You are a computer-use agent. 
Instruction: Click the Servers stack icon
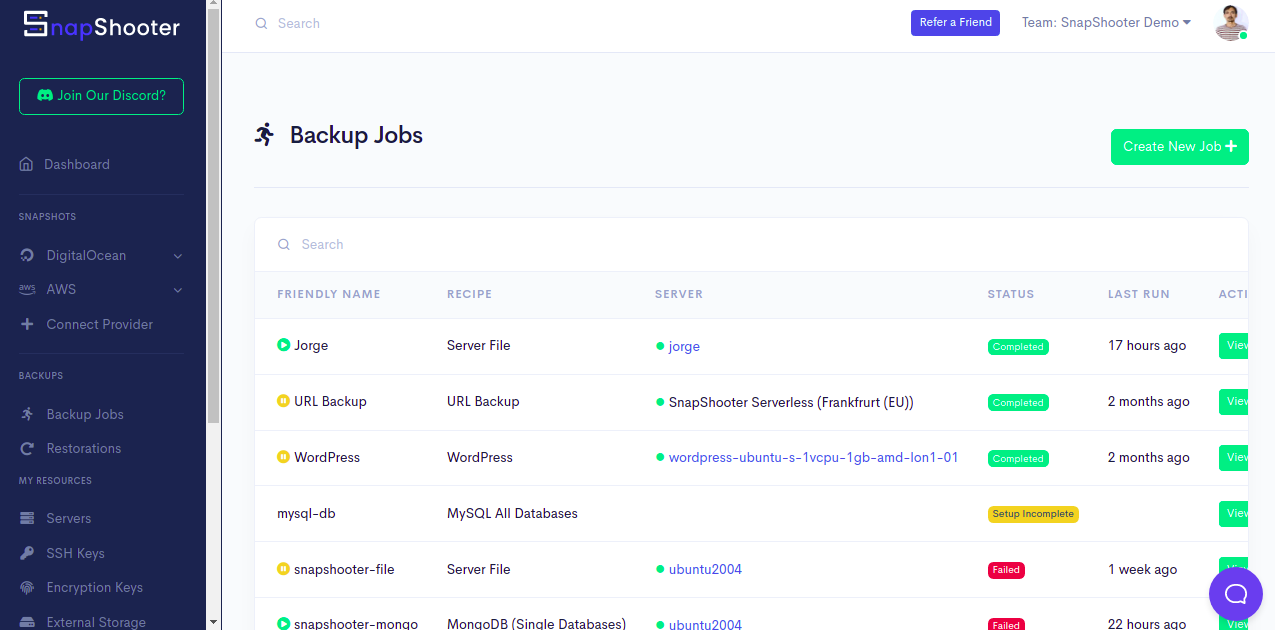[x=27, y=518]
